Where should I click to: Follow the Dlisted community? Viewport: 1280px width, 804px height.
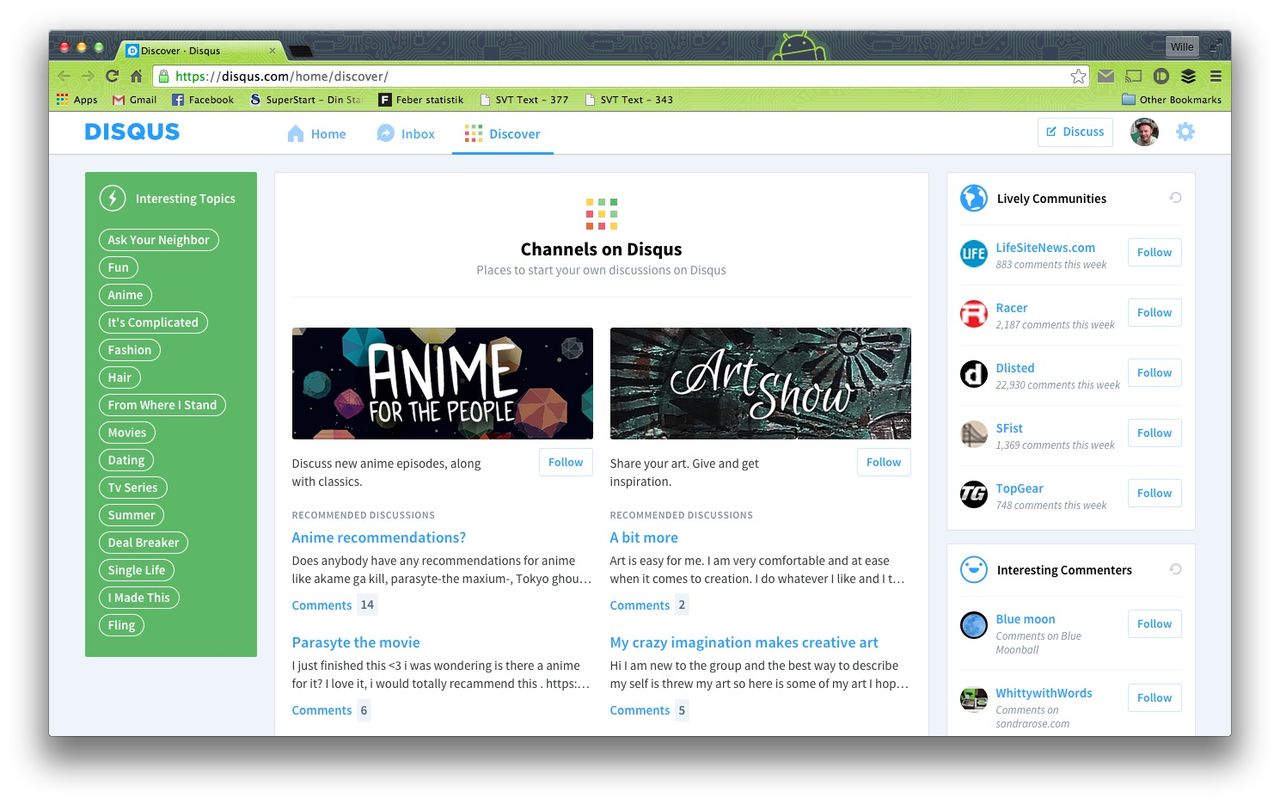tap(1154, 372)
